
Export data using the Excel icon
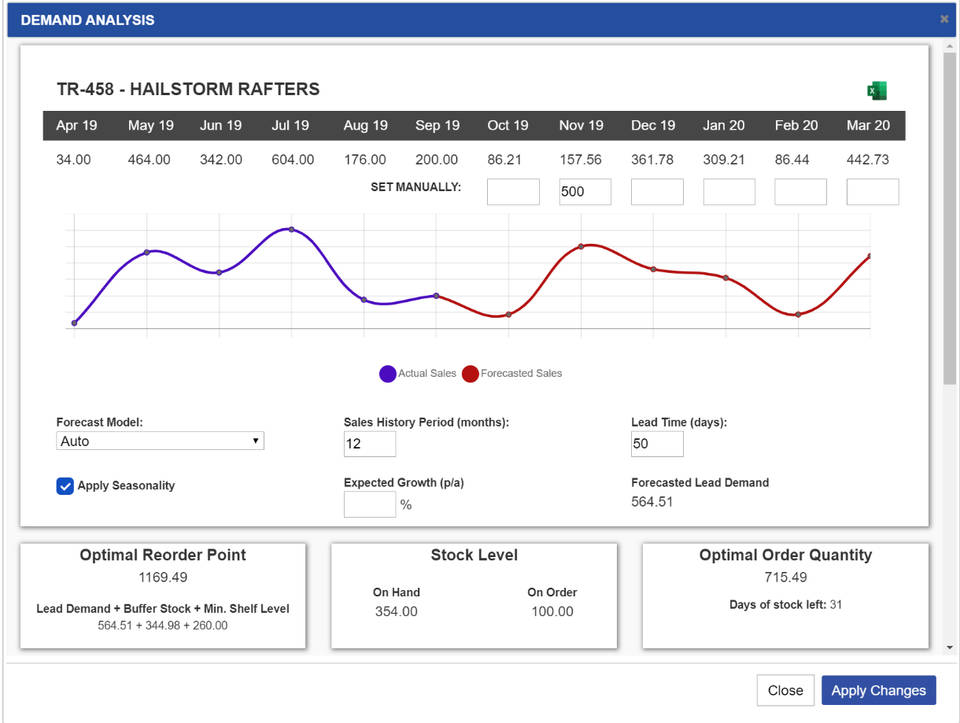877,91
